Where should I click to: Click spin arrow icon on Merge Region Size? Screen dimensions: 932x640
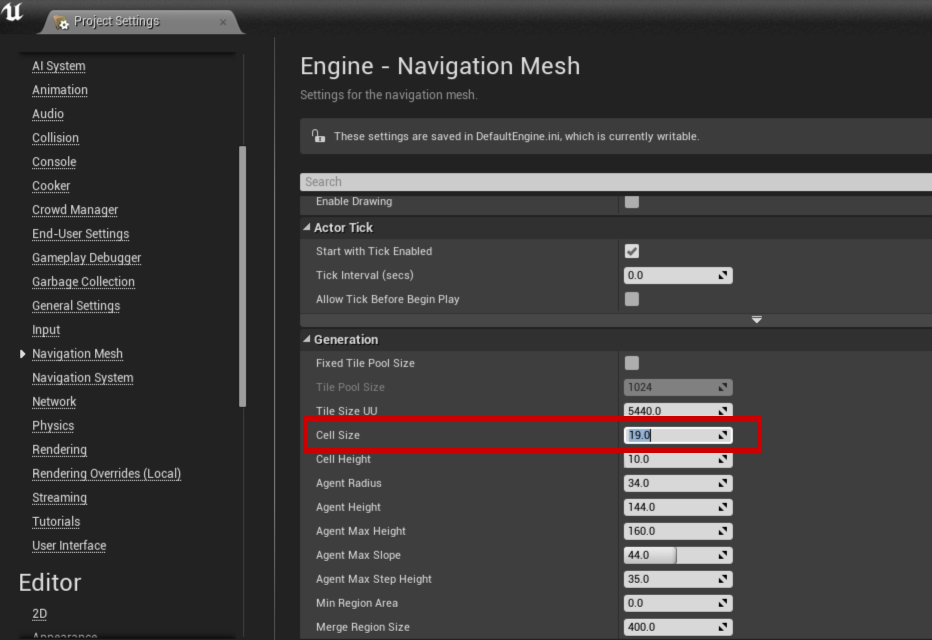point(723,627)
